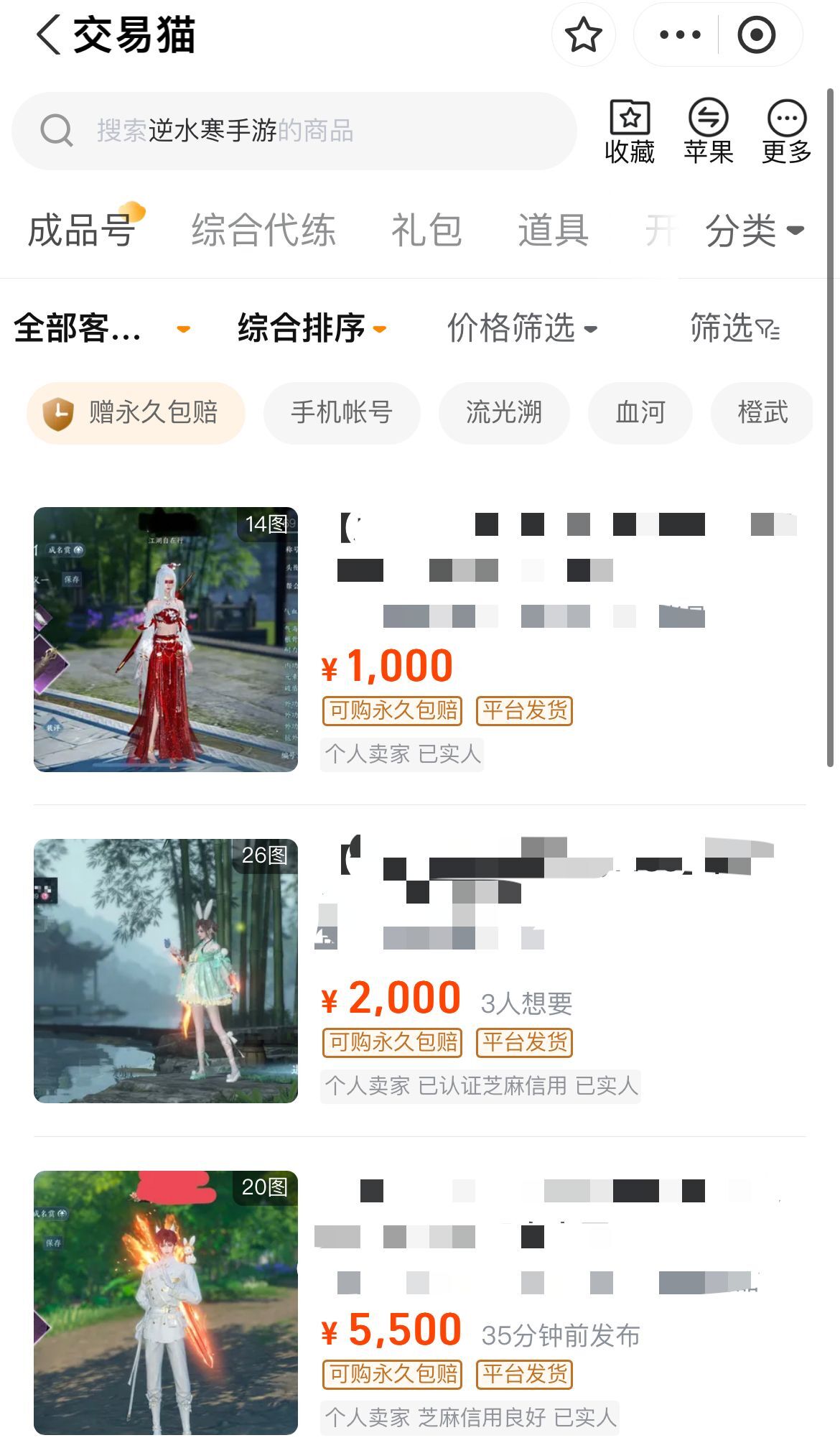Switch to the 综合代练 tab
Image resolution: width=840 pixels, height=1448 pixels.
click(x=263, y=231)
